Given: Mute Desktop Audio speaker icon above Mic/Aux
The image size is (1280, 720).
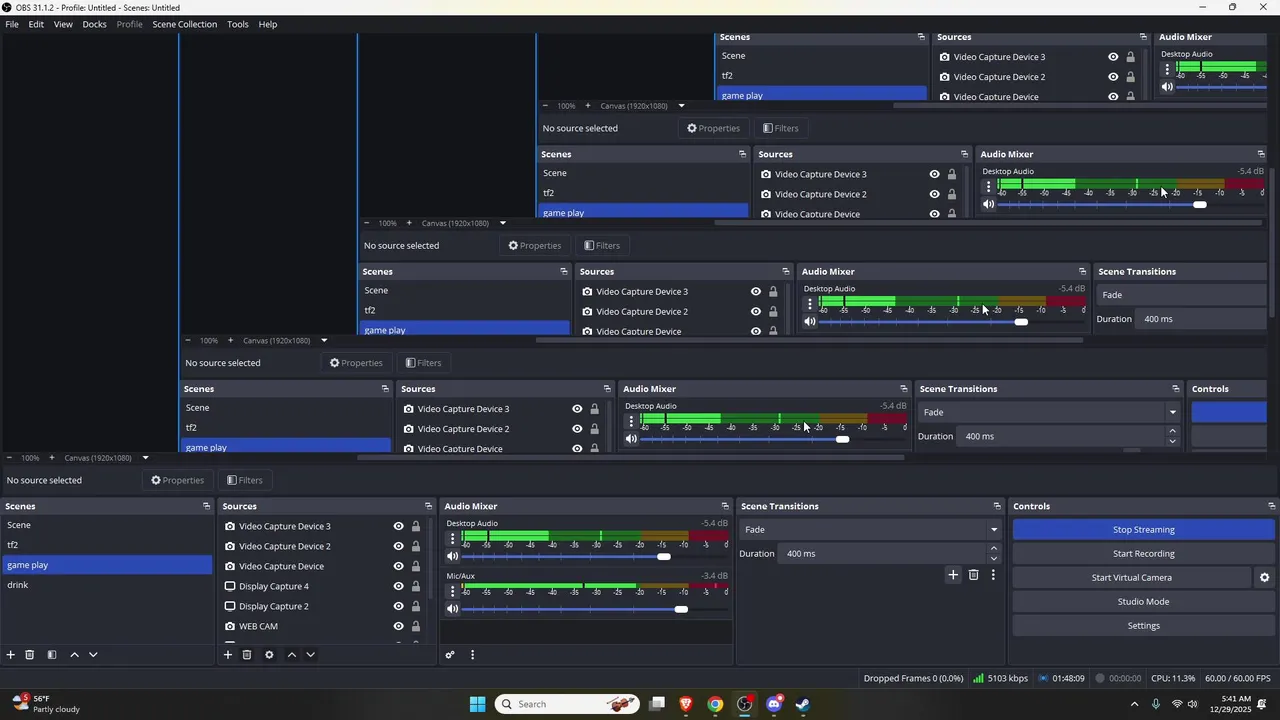Looking at the screenshot, I should (453, 556).
